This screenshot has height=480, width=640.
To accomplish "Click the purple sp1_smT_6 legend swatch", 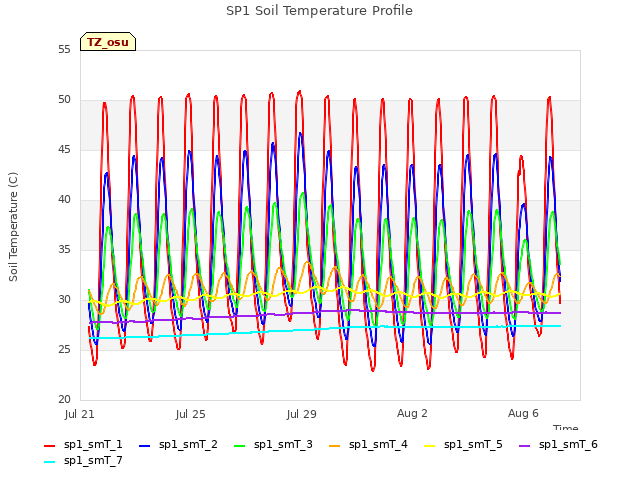I will (524, 446).
